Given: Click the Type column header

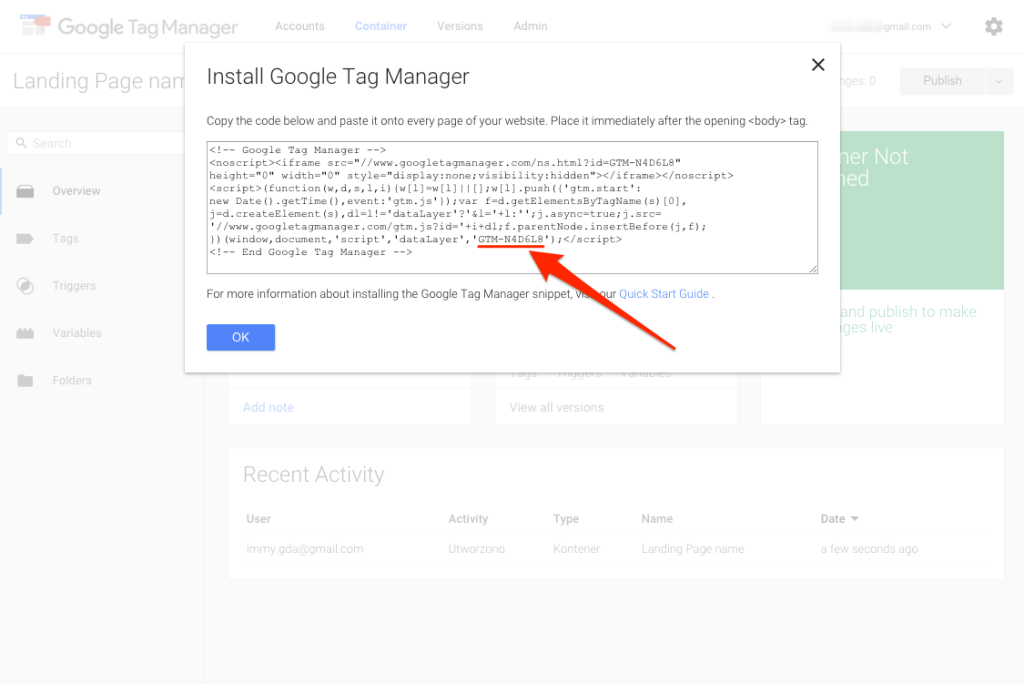Looking at the screenshot, I should 566,519.
